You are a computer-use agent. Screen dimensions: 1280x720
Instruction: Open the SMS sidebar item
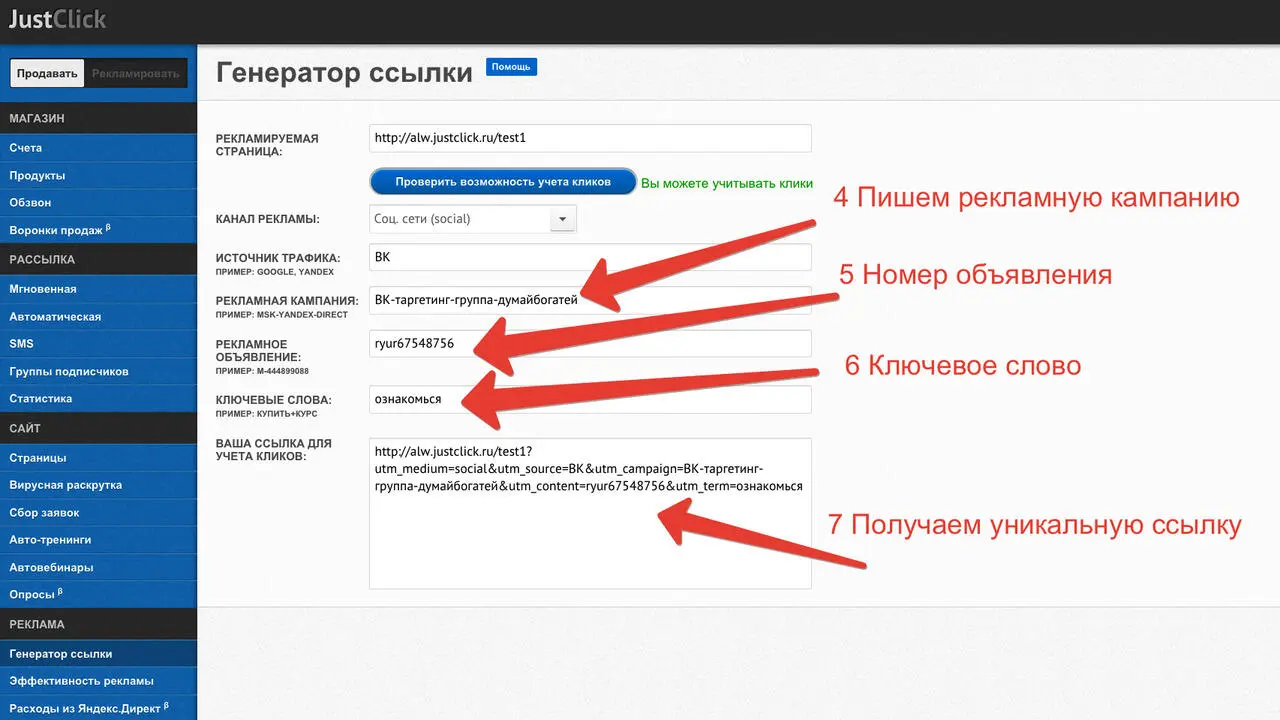[98, 343]
